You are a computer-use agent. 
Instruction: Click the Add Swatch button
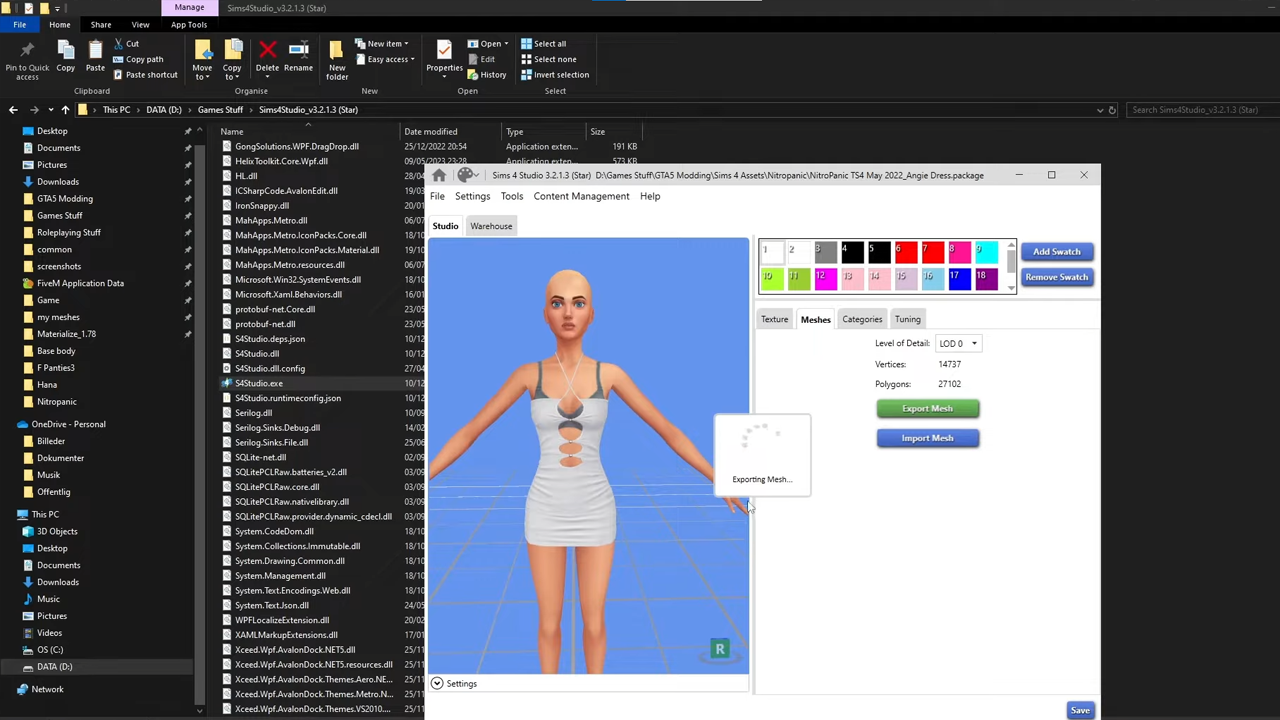(x=1056, y=252)
